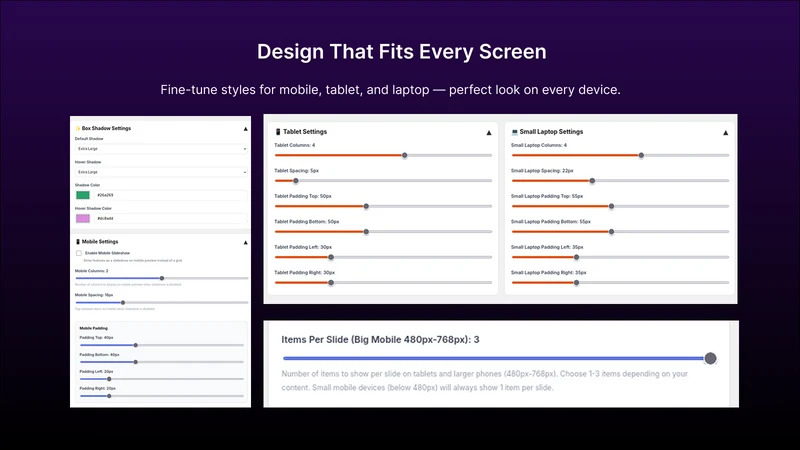Click the Shadow Color hex input field
The width and height of the screenshot is (800, 450).
(x=171, y=195)
